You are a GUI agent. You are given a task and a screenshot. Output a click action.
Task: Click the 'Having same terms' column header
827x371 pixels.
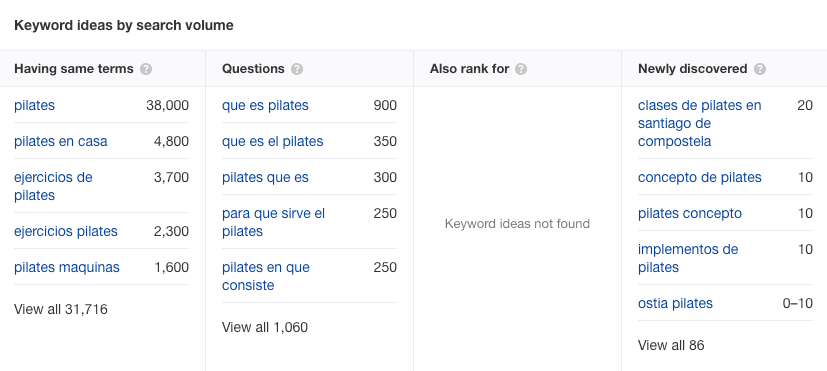tap(74, 69)
